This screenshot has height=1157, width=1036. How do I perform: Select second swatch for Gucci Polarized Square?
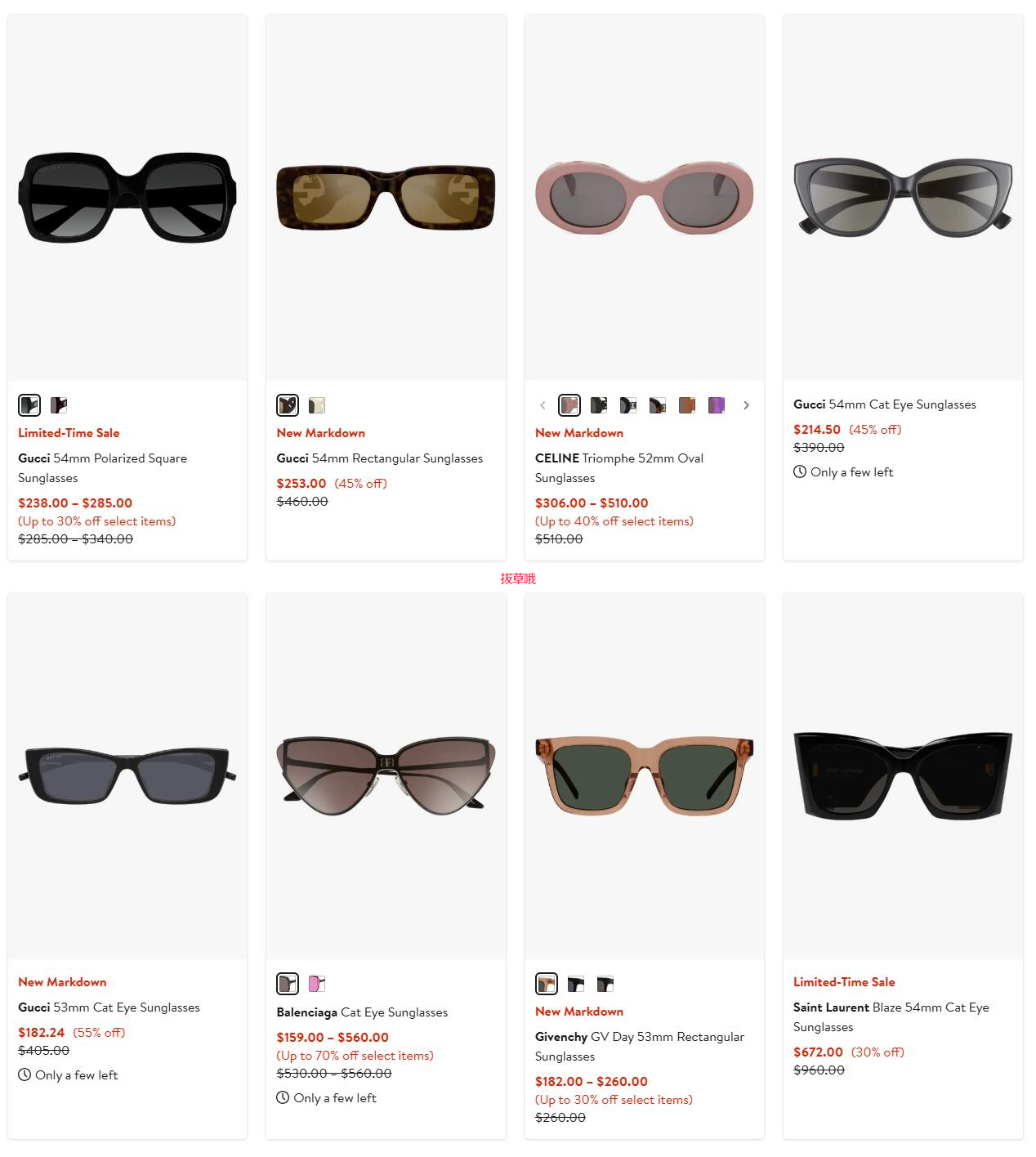pyautogui.click(x=59, y=404)
